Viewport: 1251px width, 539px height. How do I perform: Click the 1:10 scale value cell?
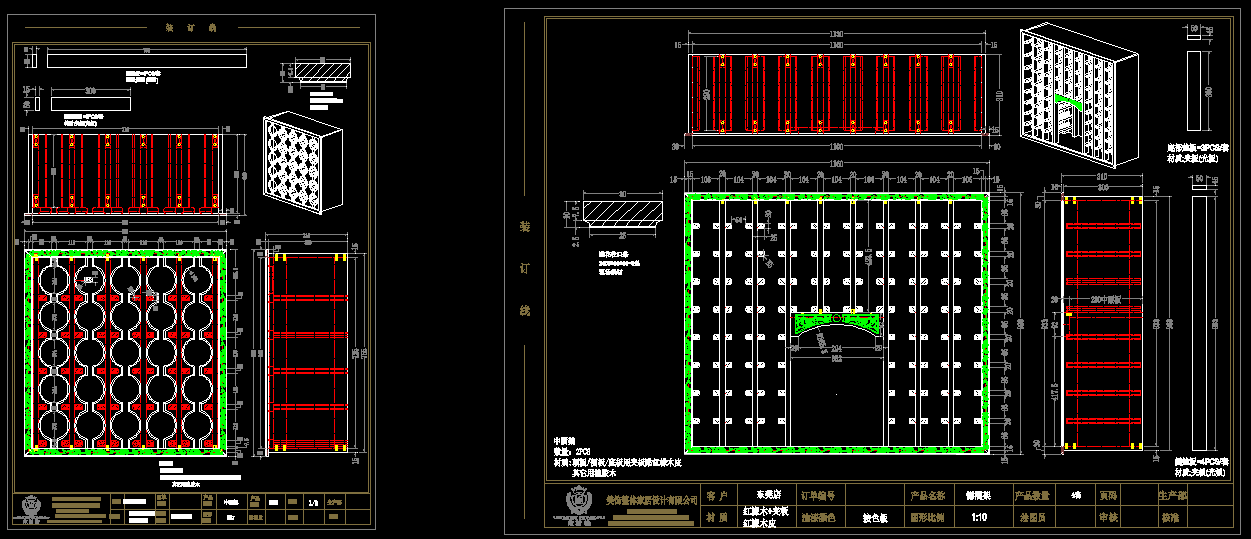[x=980, y=518]
